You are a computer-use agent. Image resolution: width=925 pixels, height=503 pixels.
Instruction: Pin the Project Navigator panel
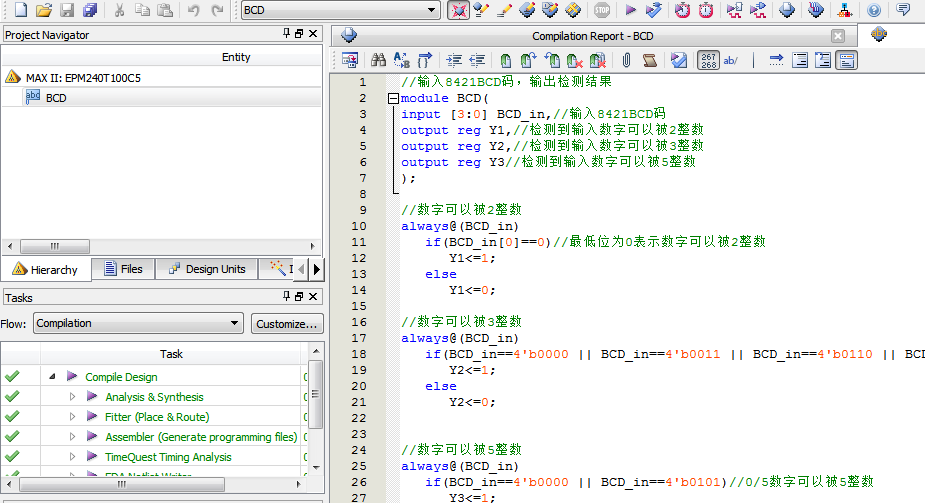(286, 35)
